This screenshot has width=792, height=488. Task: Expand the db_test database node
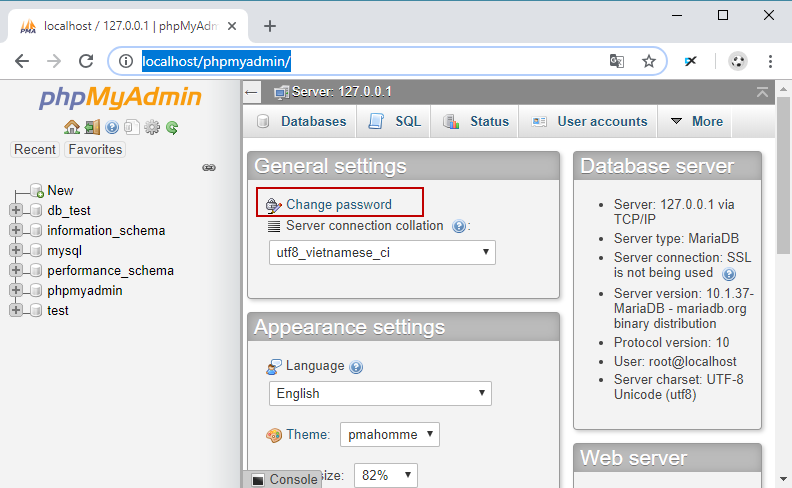coord(16,210)
